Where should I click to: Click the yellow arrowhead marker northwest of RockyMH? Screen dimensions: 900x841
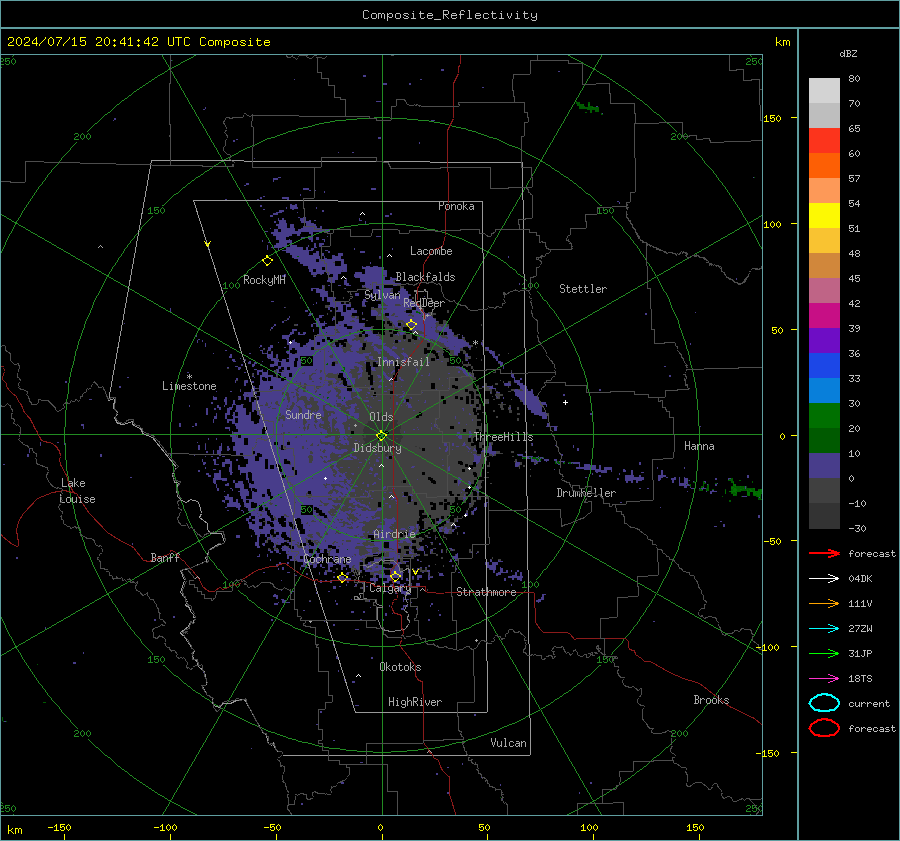pos(208,244)
